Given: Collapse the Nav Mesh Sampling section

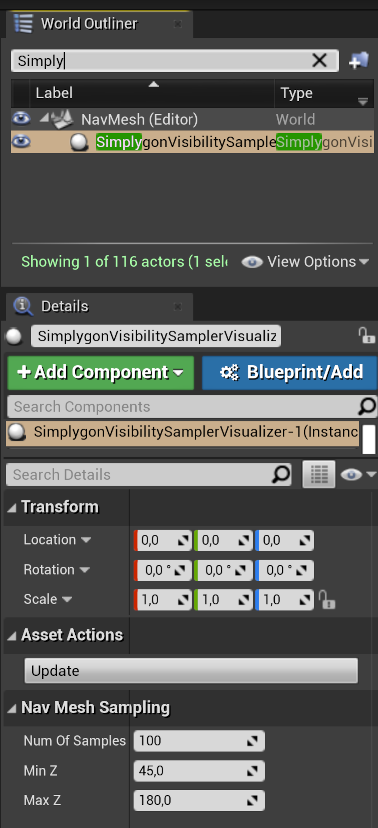Looking at the screenshot, I should click(x=12, y=709).
